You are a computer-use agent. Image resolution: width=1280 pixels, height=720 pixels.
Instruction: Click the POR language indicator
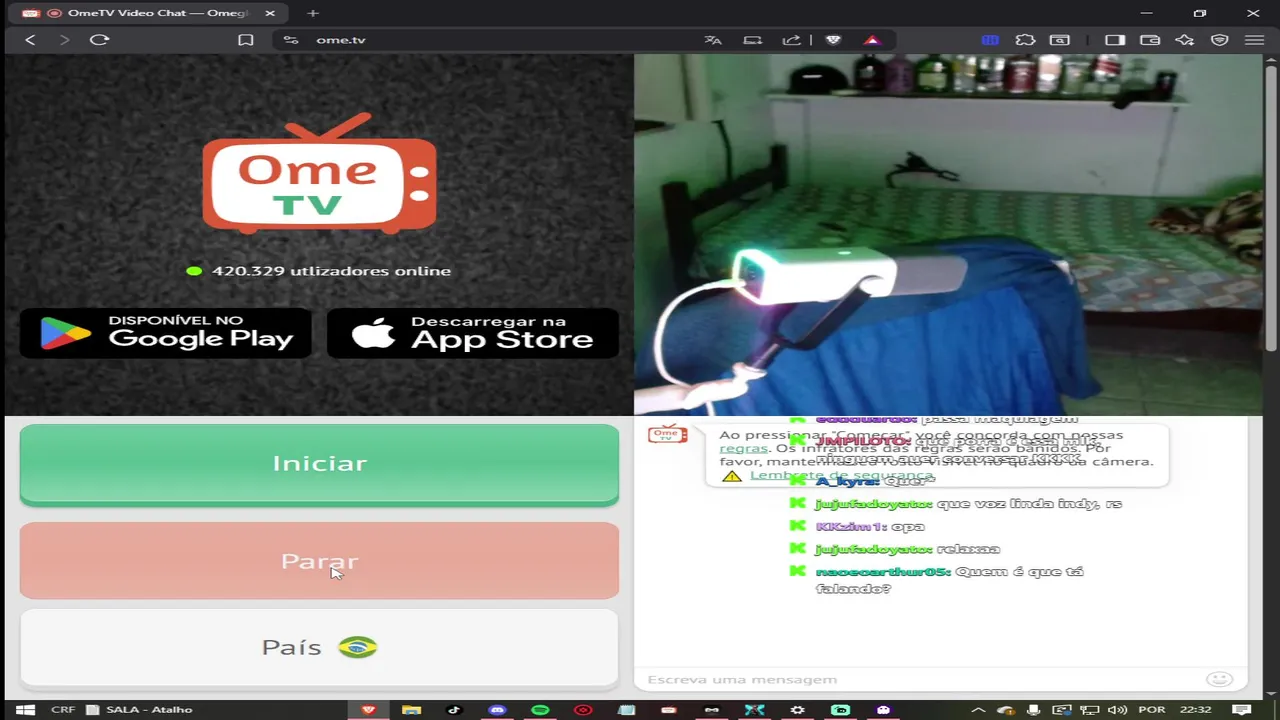pyautogui.click(x=1151, y=710)
